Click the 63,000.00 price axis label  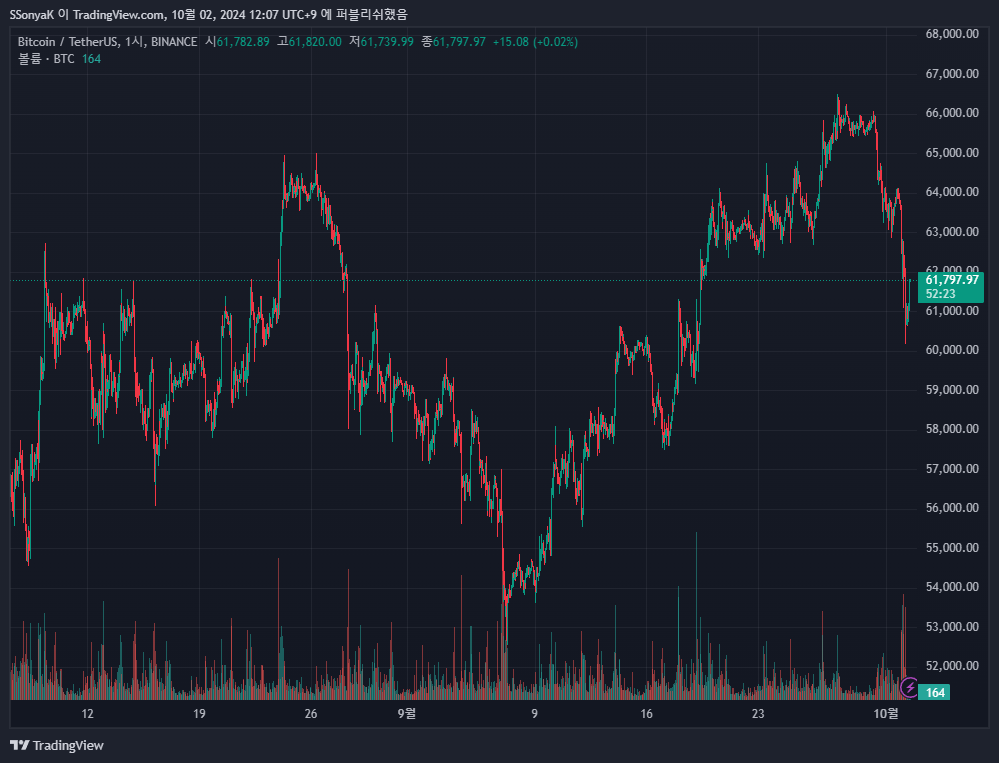point(952,232)
